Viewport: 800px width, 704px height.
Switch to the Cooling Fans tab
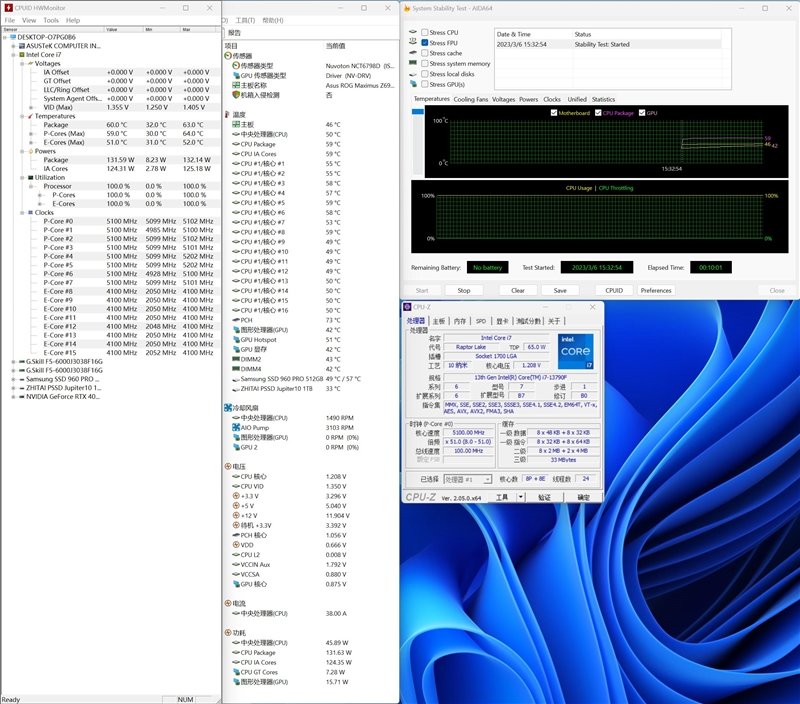(471, 99)
